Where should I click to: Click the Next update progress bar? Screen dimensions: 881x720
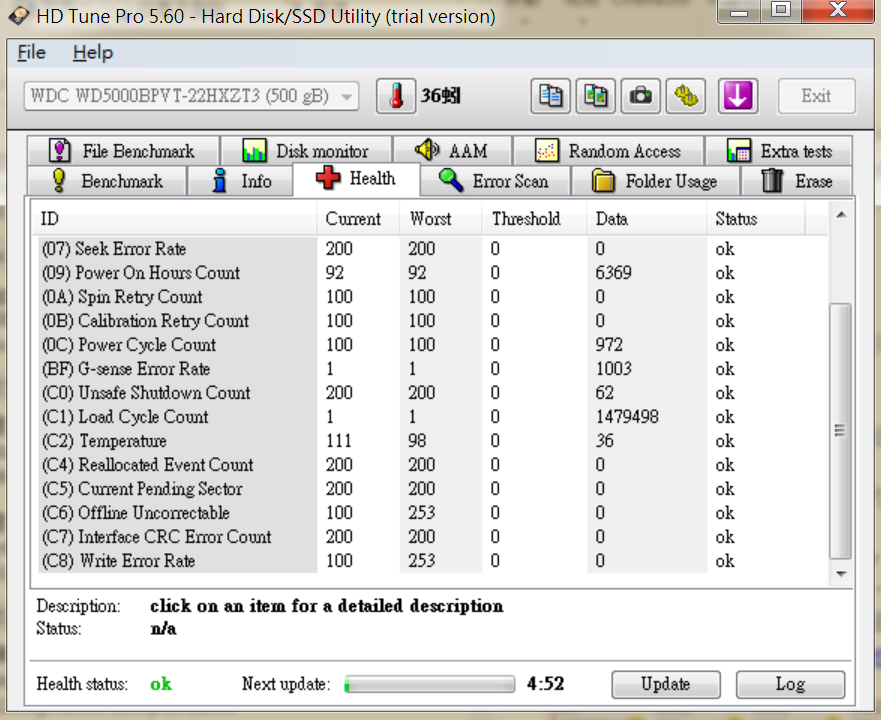coord(430,684)
